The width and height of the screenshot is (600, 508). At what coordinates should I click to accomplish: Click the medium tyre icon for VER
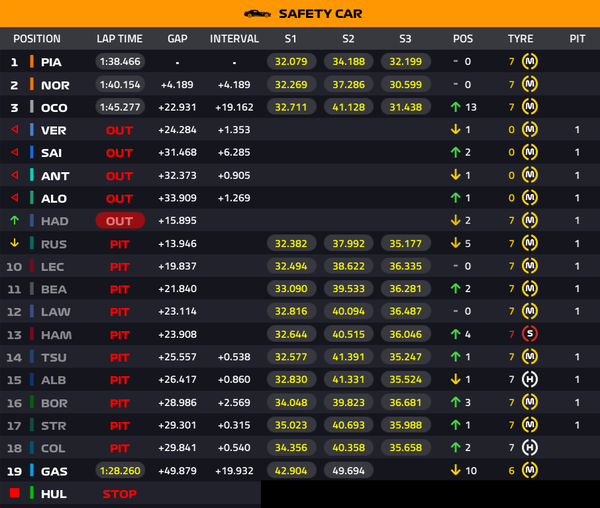point(530,130)
